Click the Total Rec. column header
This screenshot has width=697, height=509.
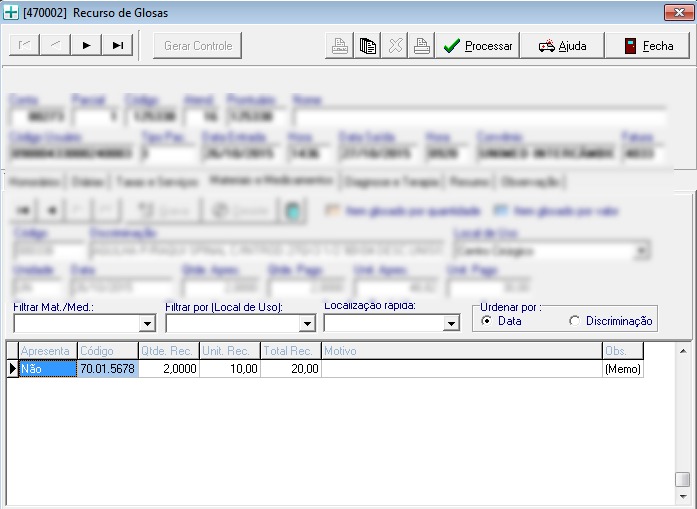[291, 351]
